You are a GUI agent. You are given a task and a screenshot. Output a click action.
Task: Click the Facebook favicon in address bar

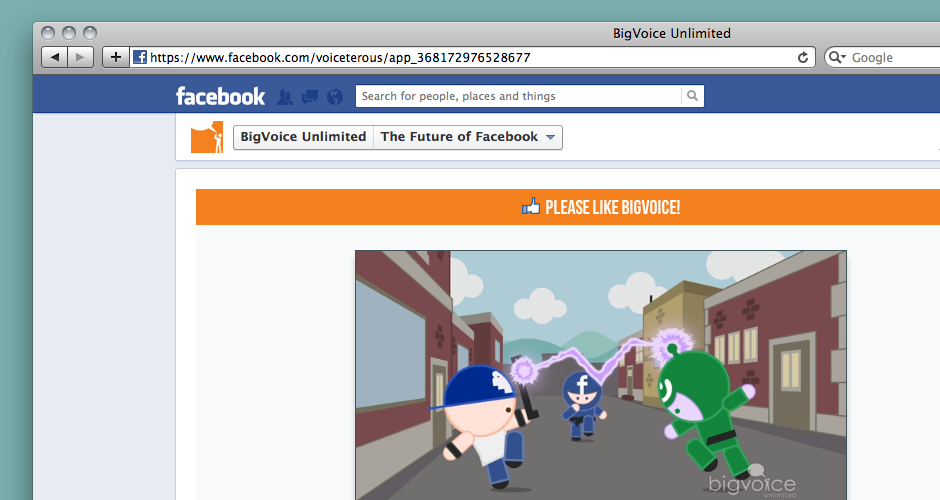click(140, 58)
